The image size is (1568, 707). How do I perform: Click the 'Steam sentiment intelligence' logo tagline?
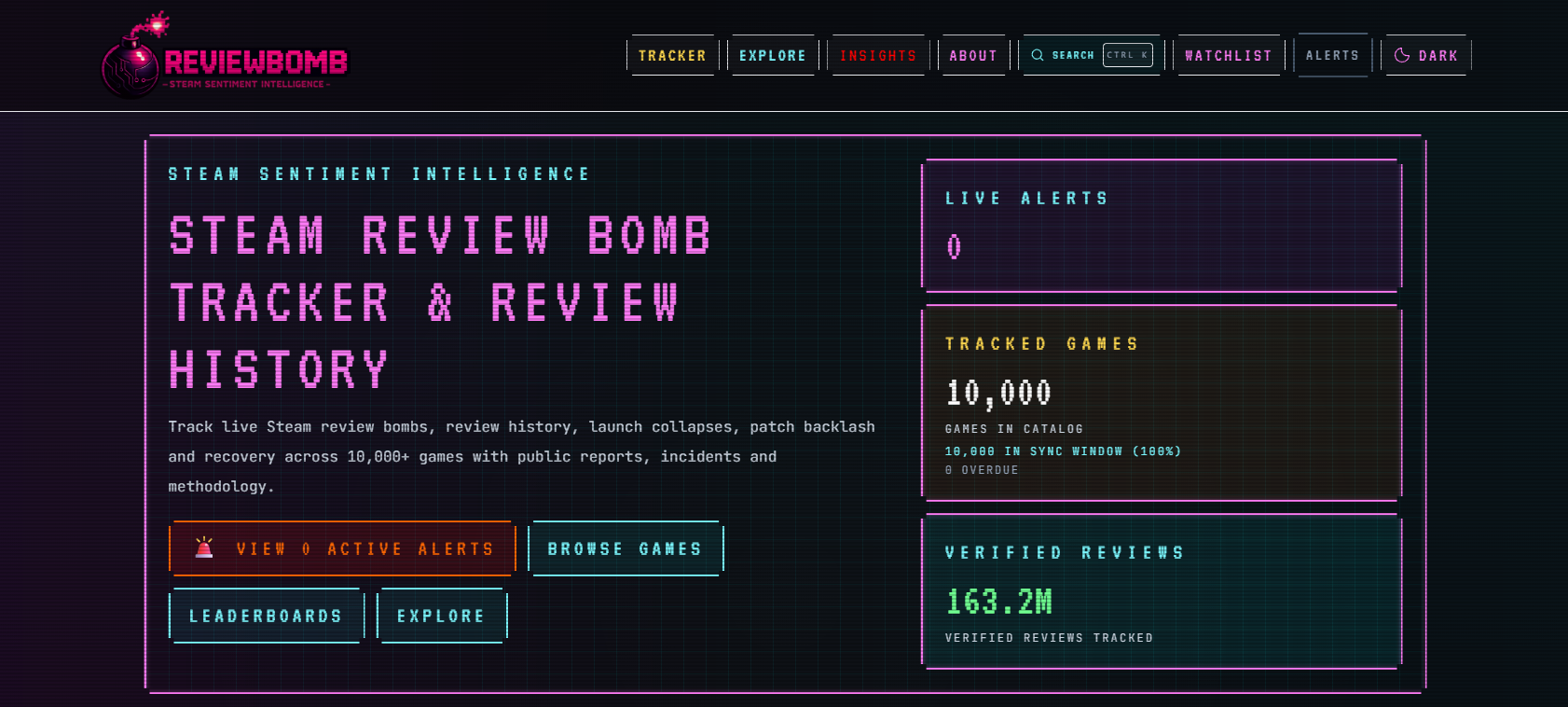(247, 84)
